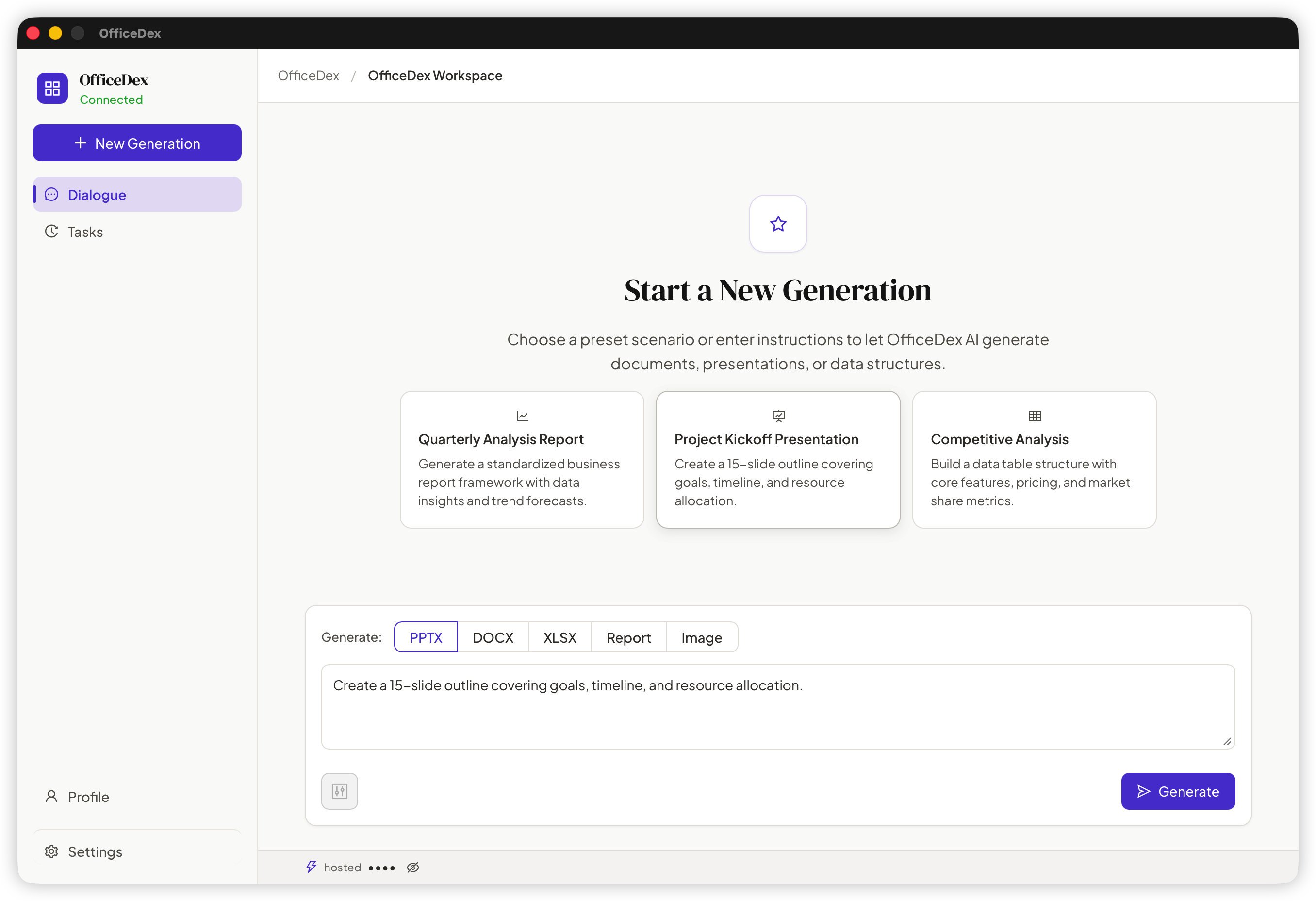The height and width of the screenshot is (901, 1316).
Task: Click the Connected status text
Action: coord(111,100)
